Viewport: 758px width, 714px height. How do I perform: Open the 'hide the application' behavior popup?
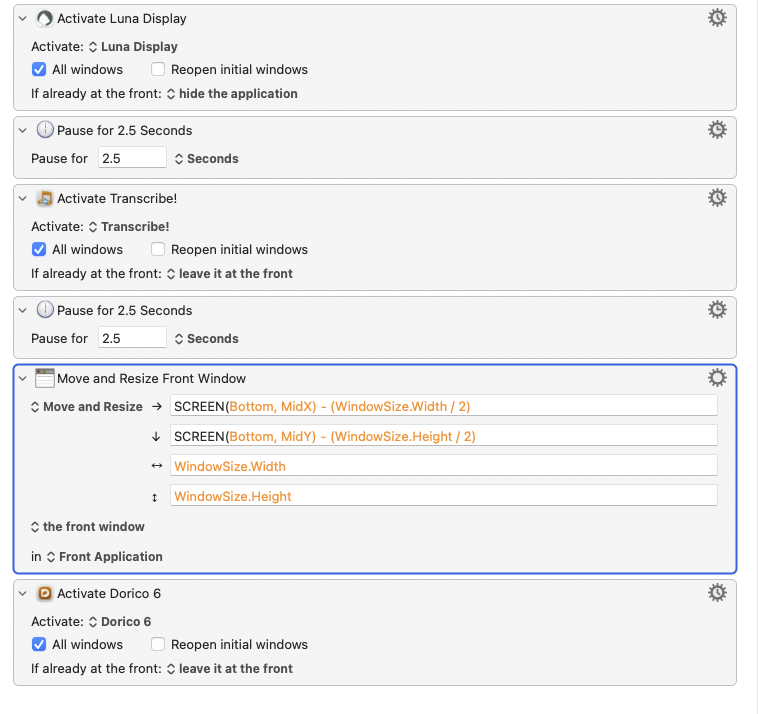pyautogui.click(x=231, y=94)
